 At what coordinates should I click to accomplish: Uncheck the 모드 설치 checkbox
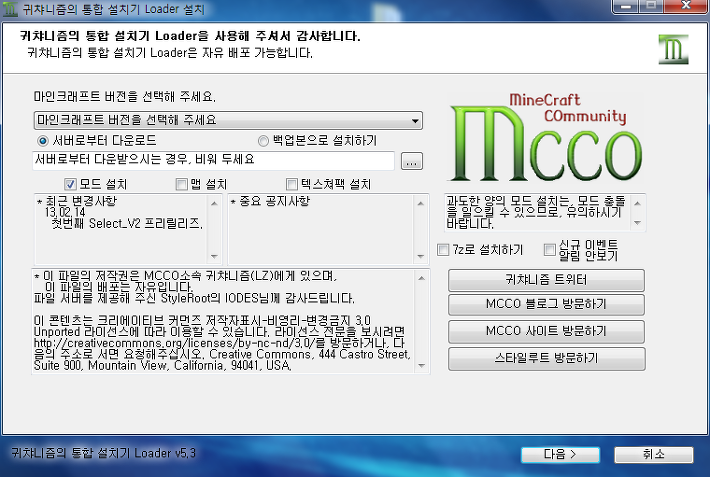(70, 184)
